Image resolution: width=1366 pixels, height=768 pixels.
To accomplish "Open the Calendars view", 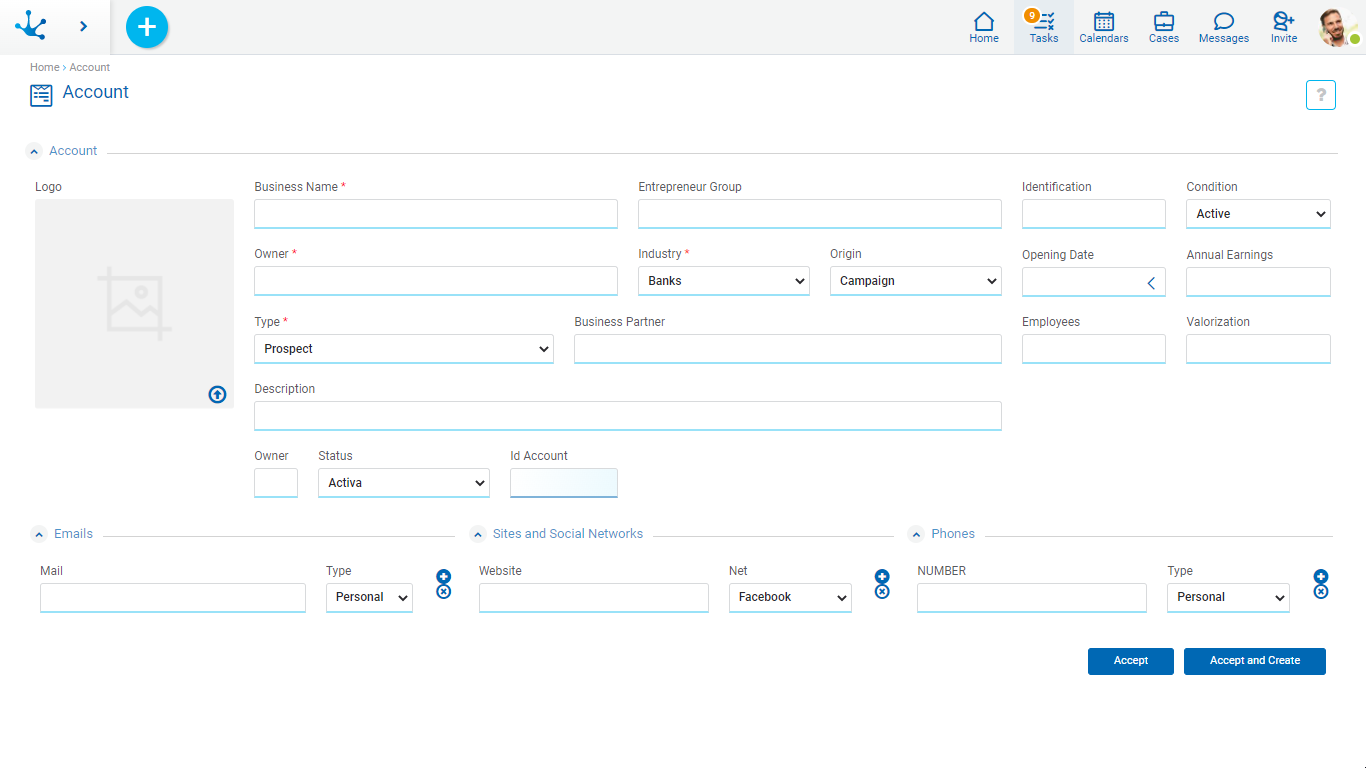I will point(1104,27).
